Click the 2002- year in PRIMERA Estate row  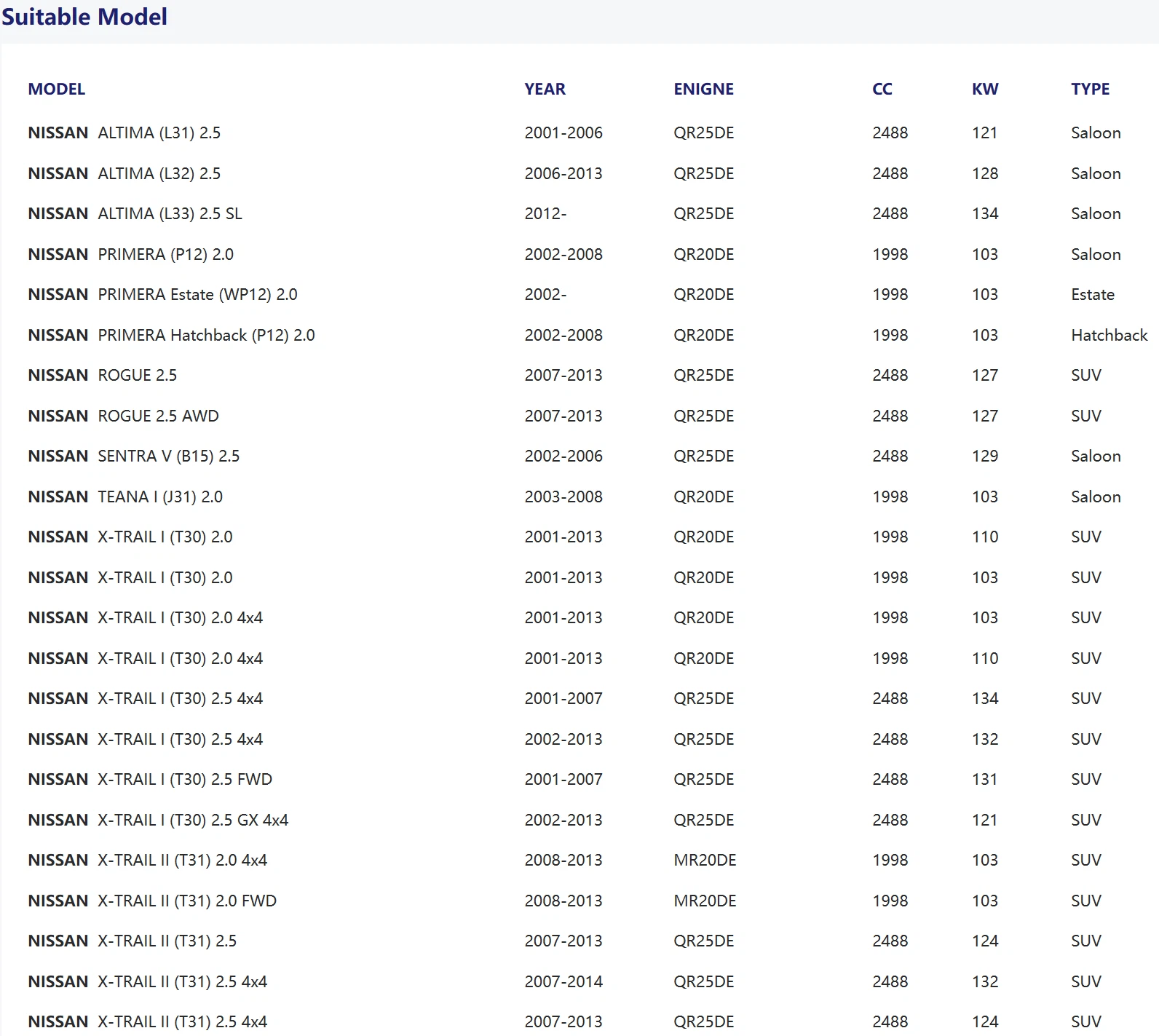pos(545,295)
